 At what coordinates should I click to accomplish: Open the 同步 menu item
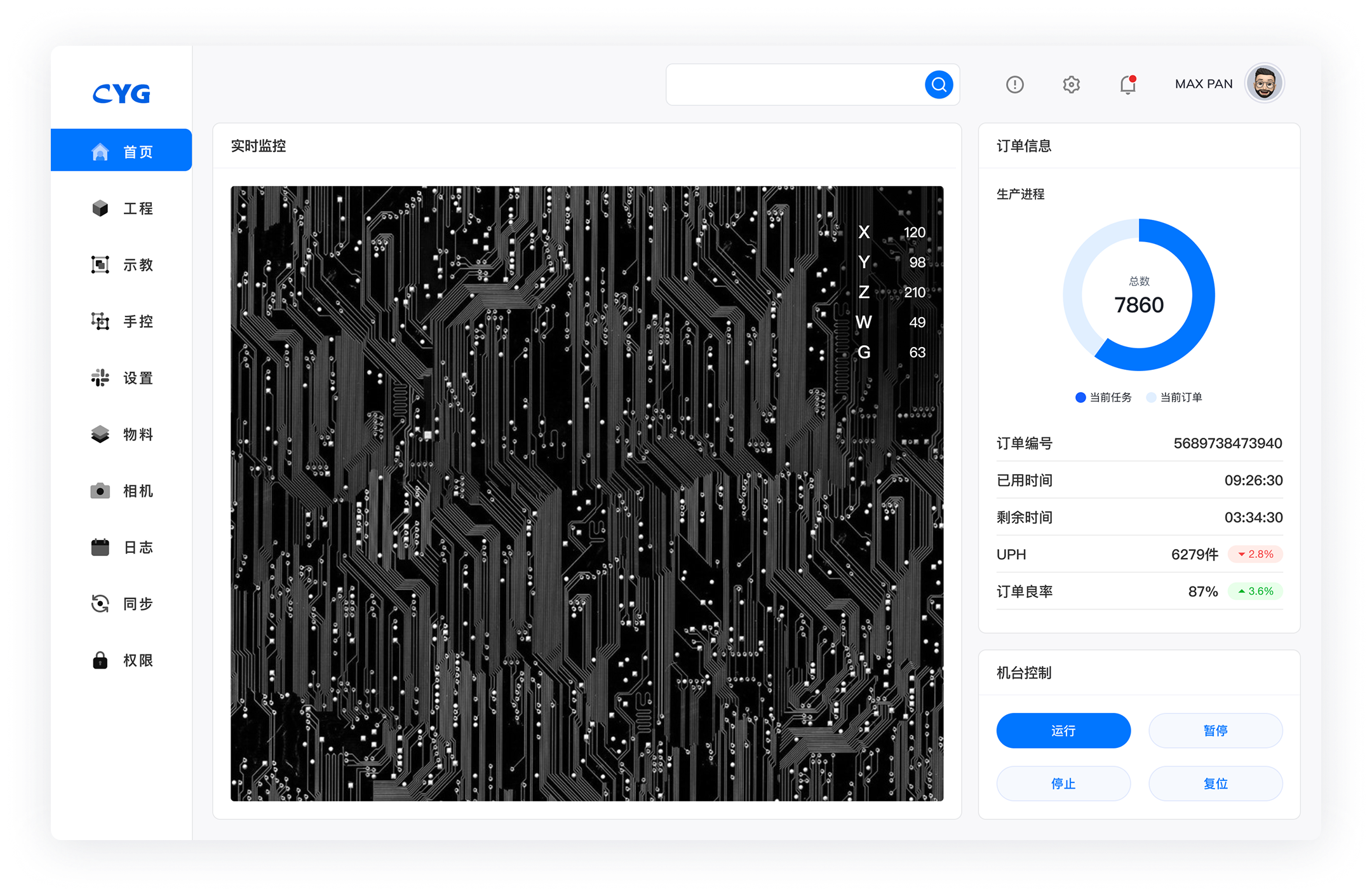point(121,603)
